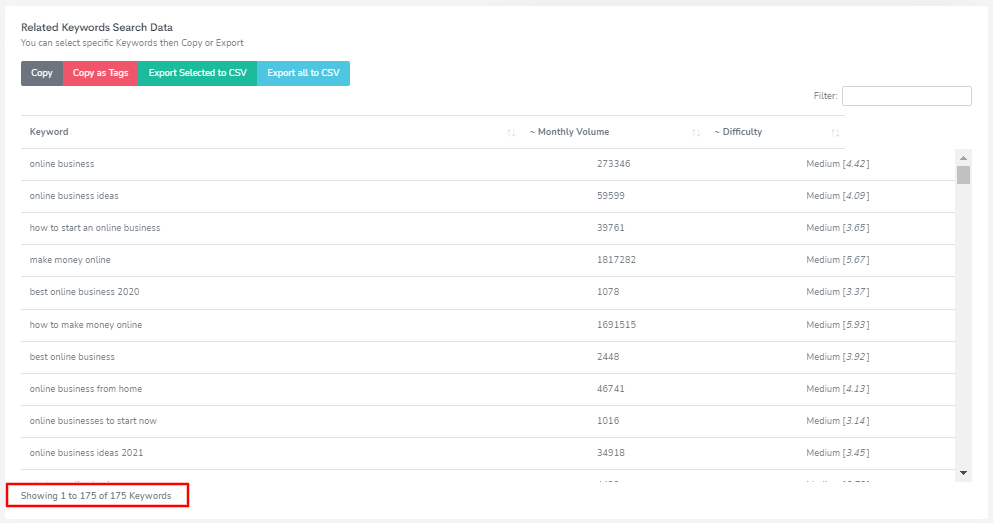Viewport: 993px width, 523px height.
Task: Click Export Selected to CSV
Action: point(198,73)
